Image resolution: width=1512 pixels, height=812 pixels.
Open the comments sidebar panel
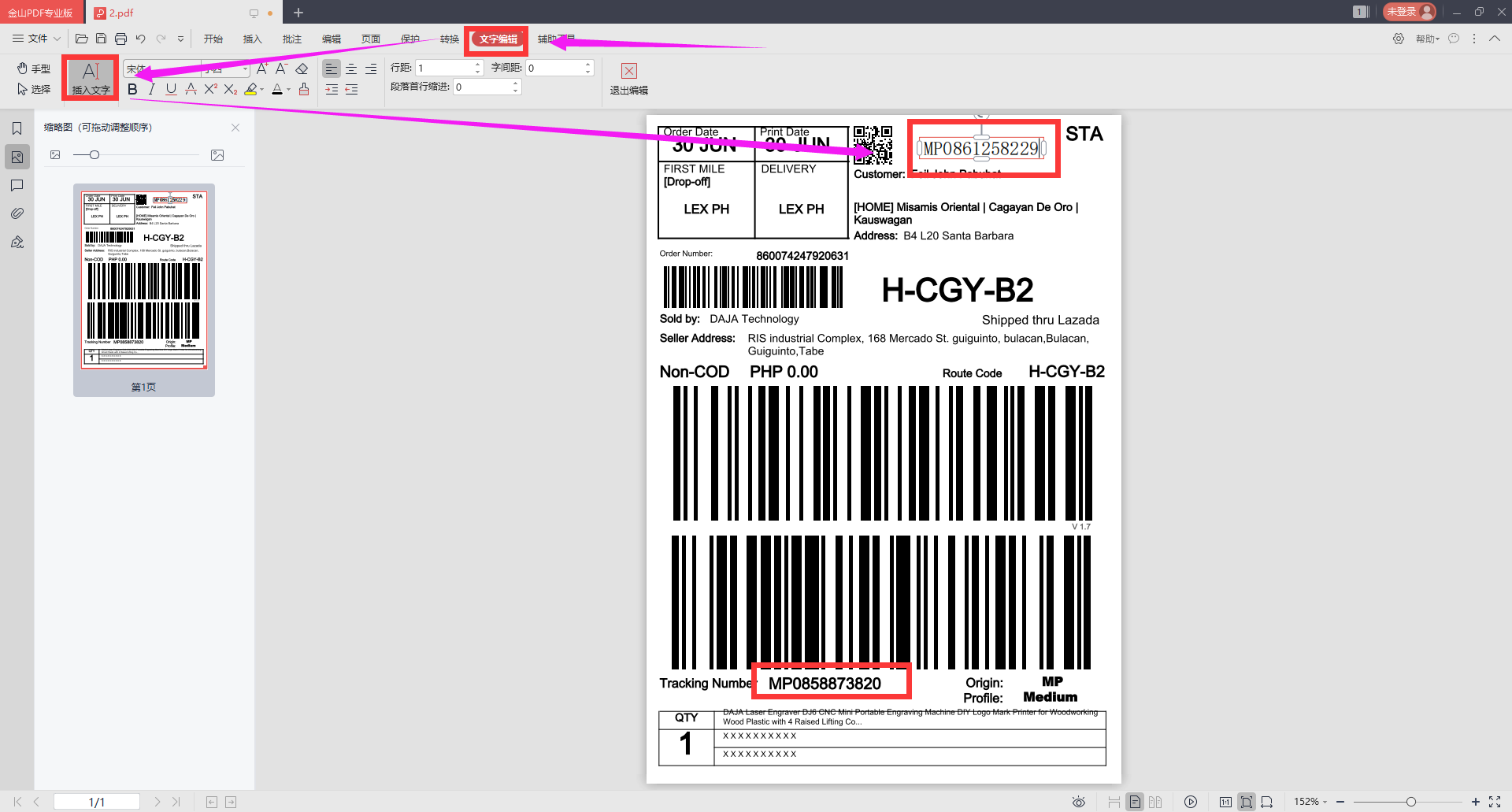17,185
